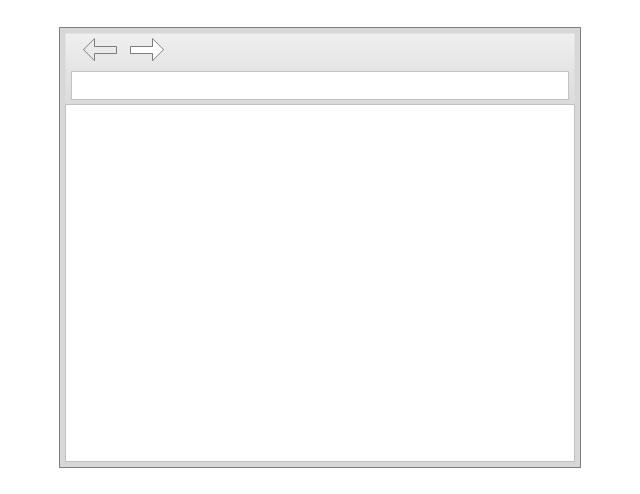
Task: Navigate to the previous page with the toolbar arrow
Action: (100, 50)
